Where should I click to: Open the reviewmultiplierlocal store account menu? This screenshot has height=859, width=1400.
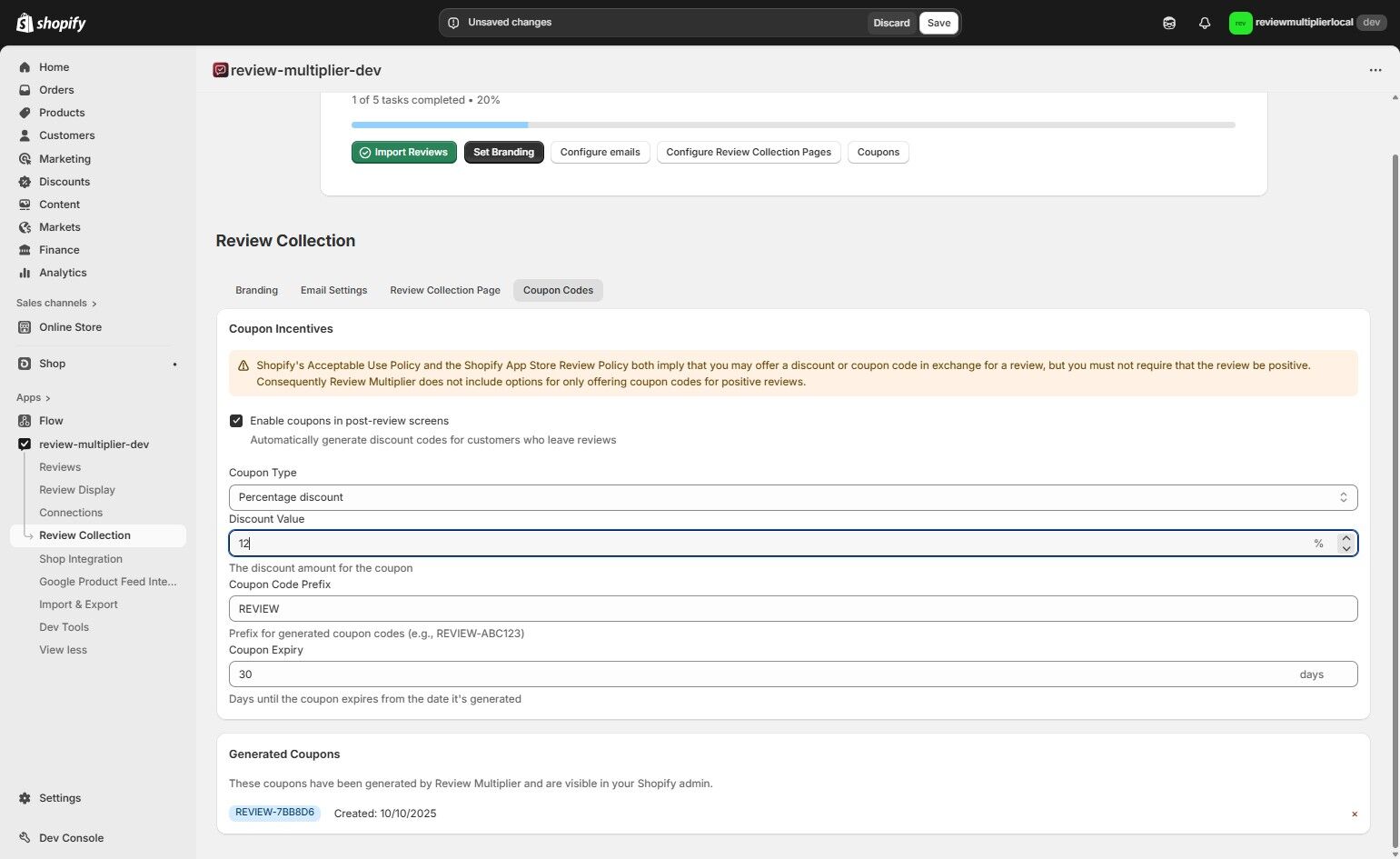click(1308, 22)
